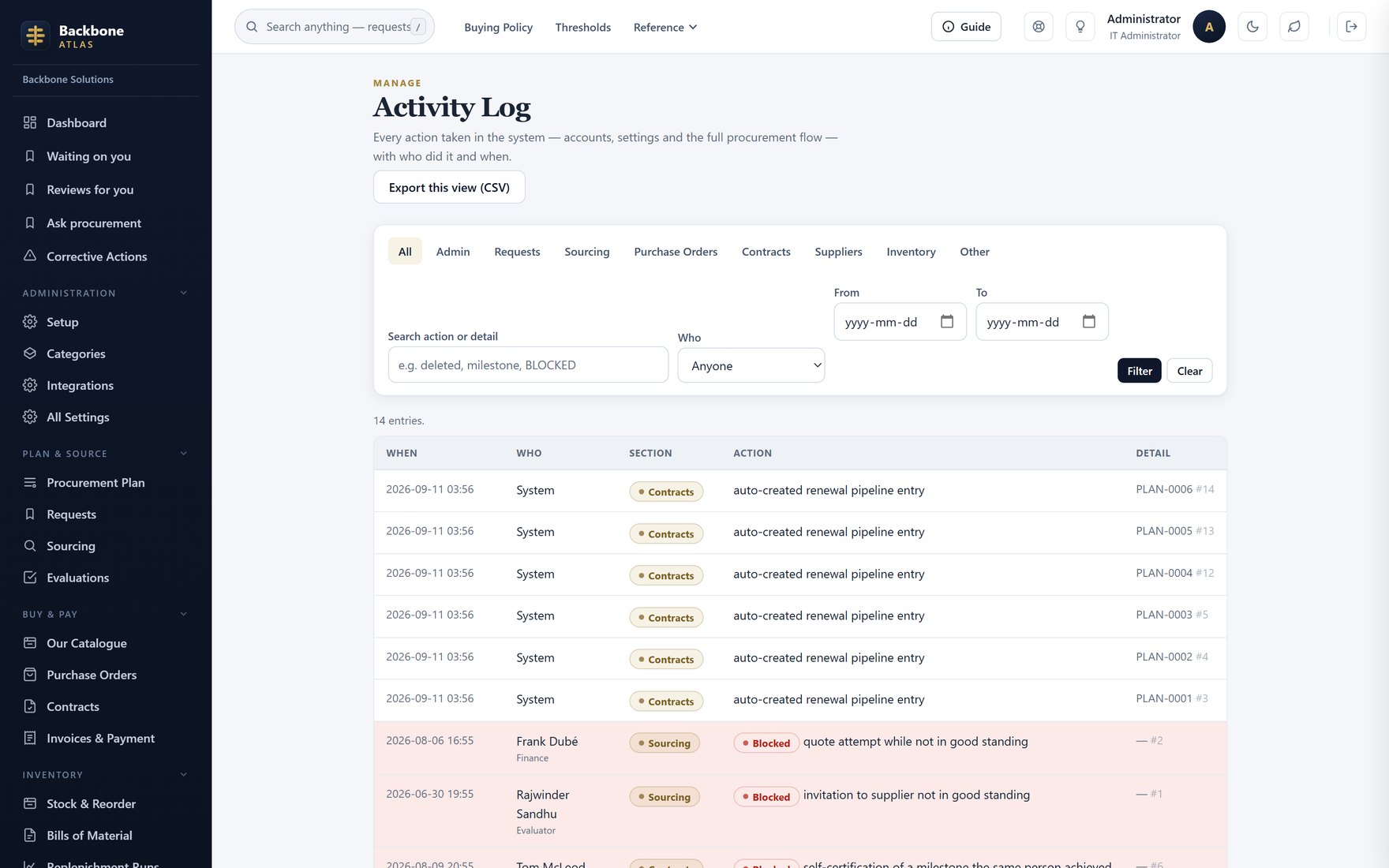
Task: Open Waiting on you bookmark item
Action: (x=106, y=156)
